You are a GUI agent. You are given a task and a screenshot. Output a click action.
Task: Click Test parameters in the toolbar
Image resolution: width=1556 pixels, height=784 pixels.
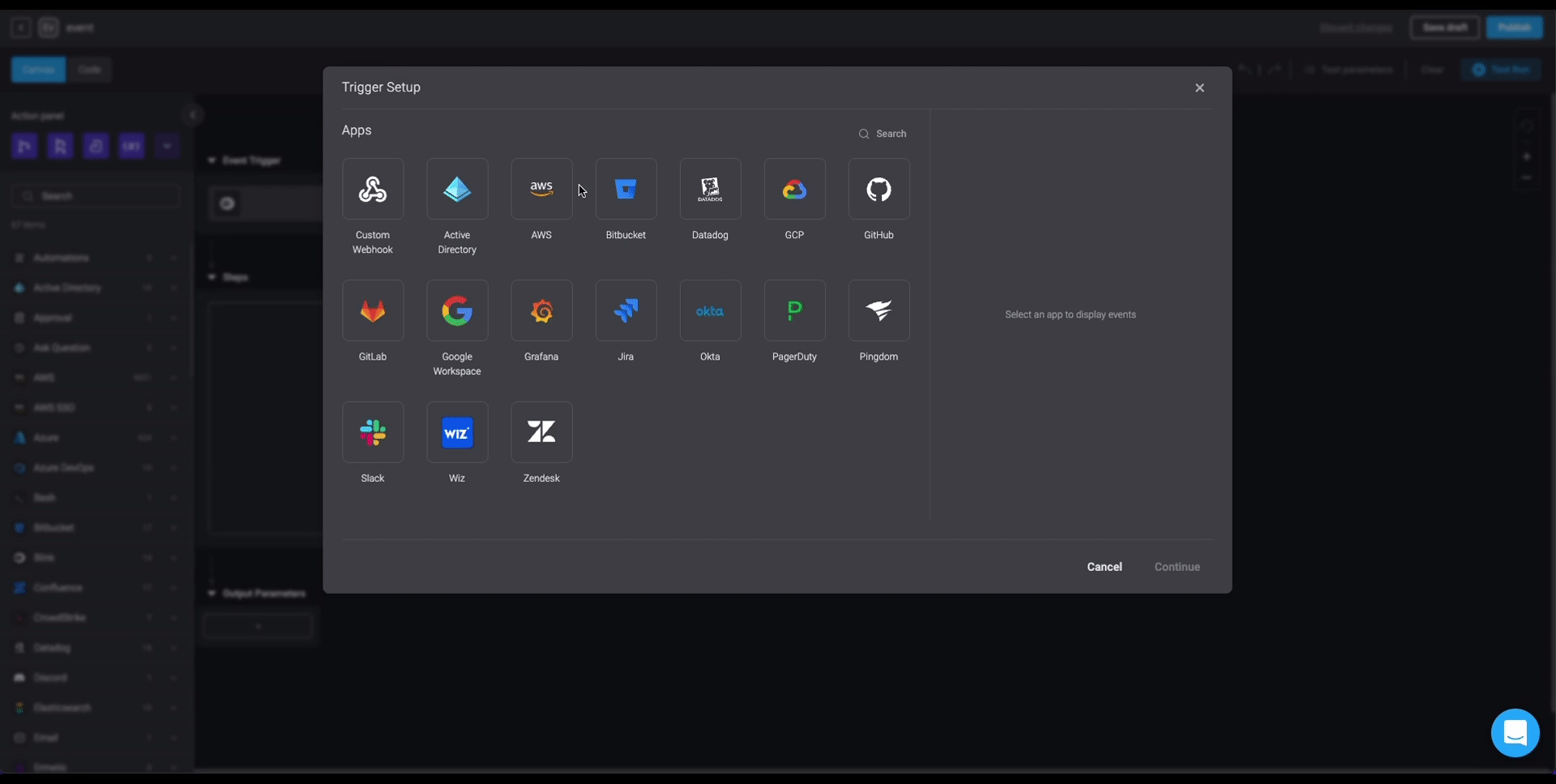(x=1349, y=70)
